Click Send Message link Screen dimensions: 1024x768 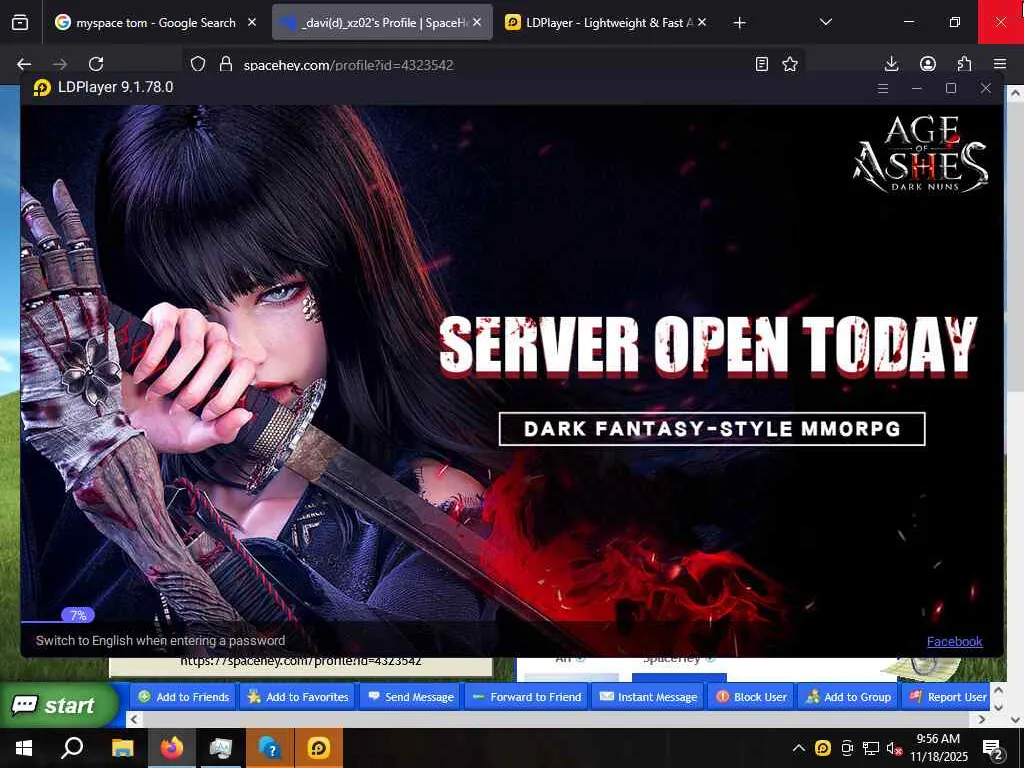click(411, 697)
